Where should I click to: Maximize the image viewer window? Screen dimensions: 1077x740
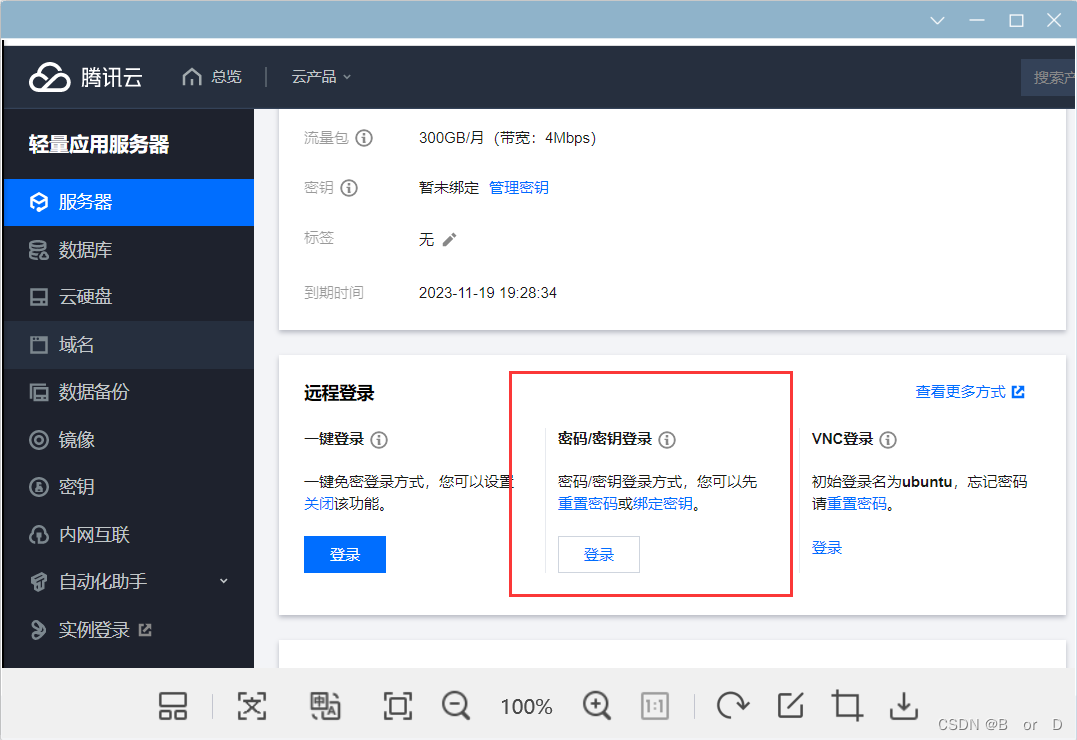point(1017,21)
